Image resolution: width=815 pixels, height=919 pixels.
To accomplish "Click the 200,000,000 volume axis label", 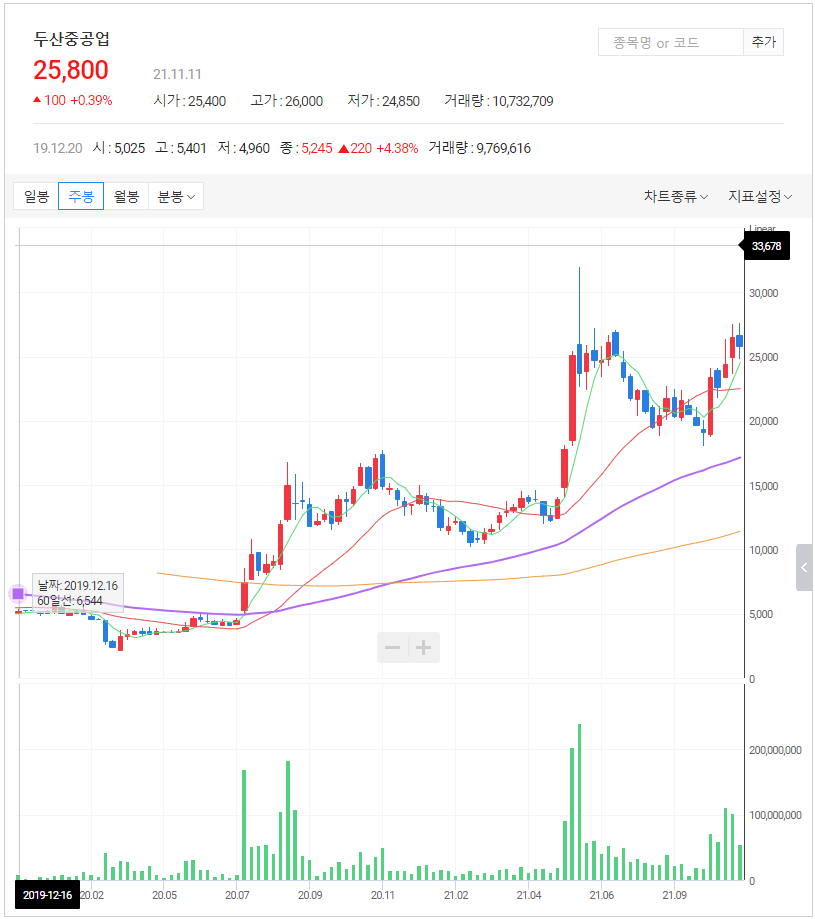I will click(775, 750).
